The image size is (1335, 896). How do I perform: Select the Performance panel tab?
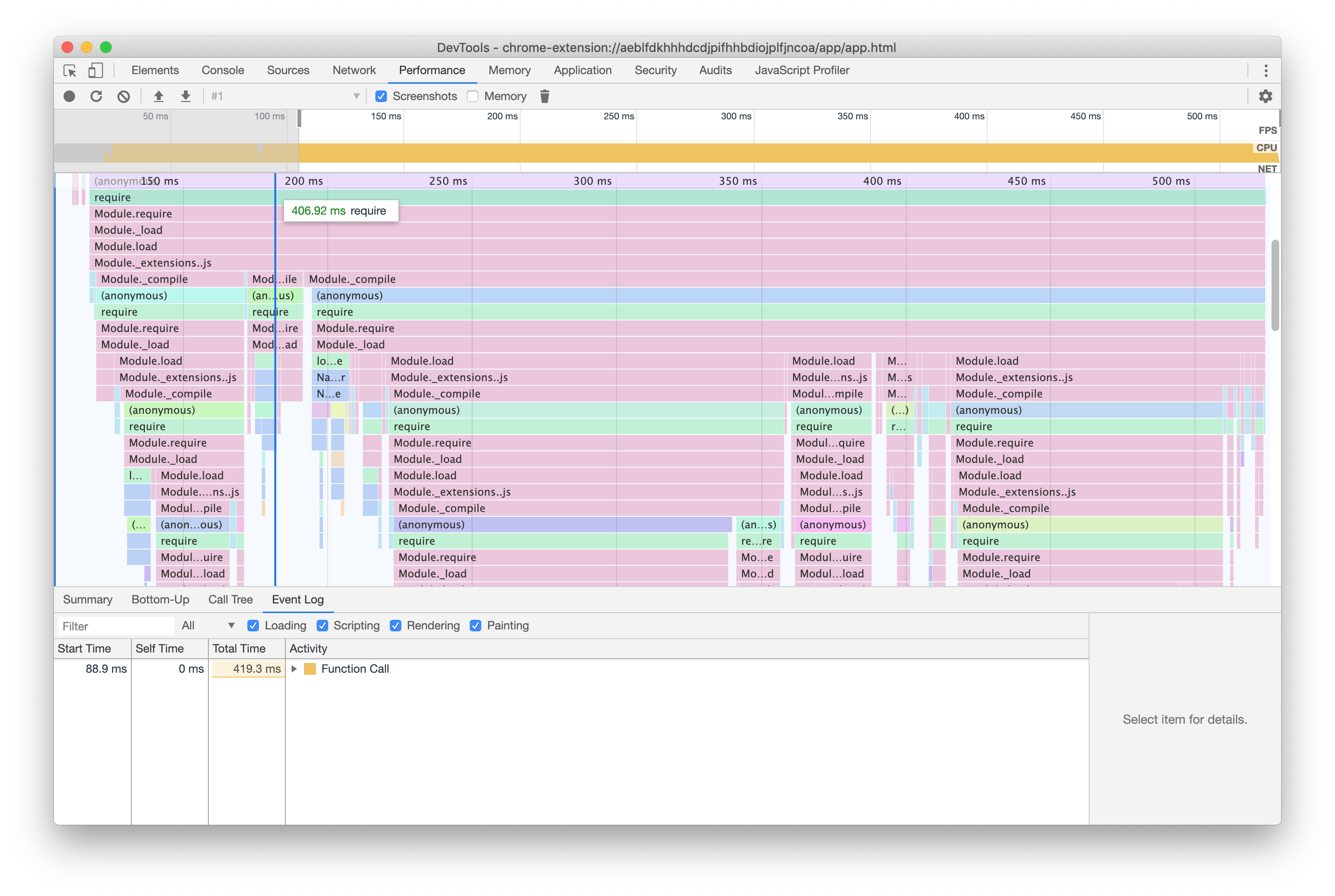pyautogui.click(x=432, y=70)
